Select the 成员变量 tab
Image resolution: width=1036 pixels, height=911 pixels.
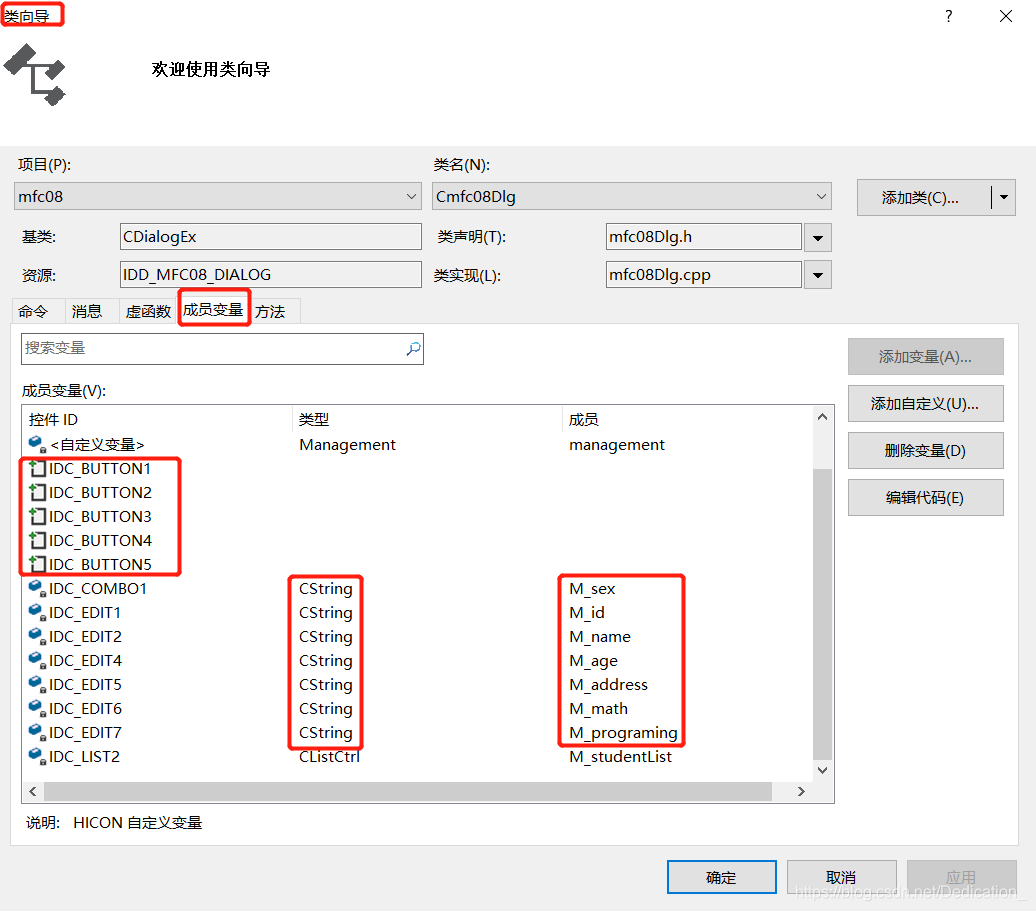click(213, 309)
